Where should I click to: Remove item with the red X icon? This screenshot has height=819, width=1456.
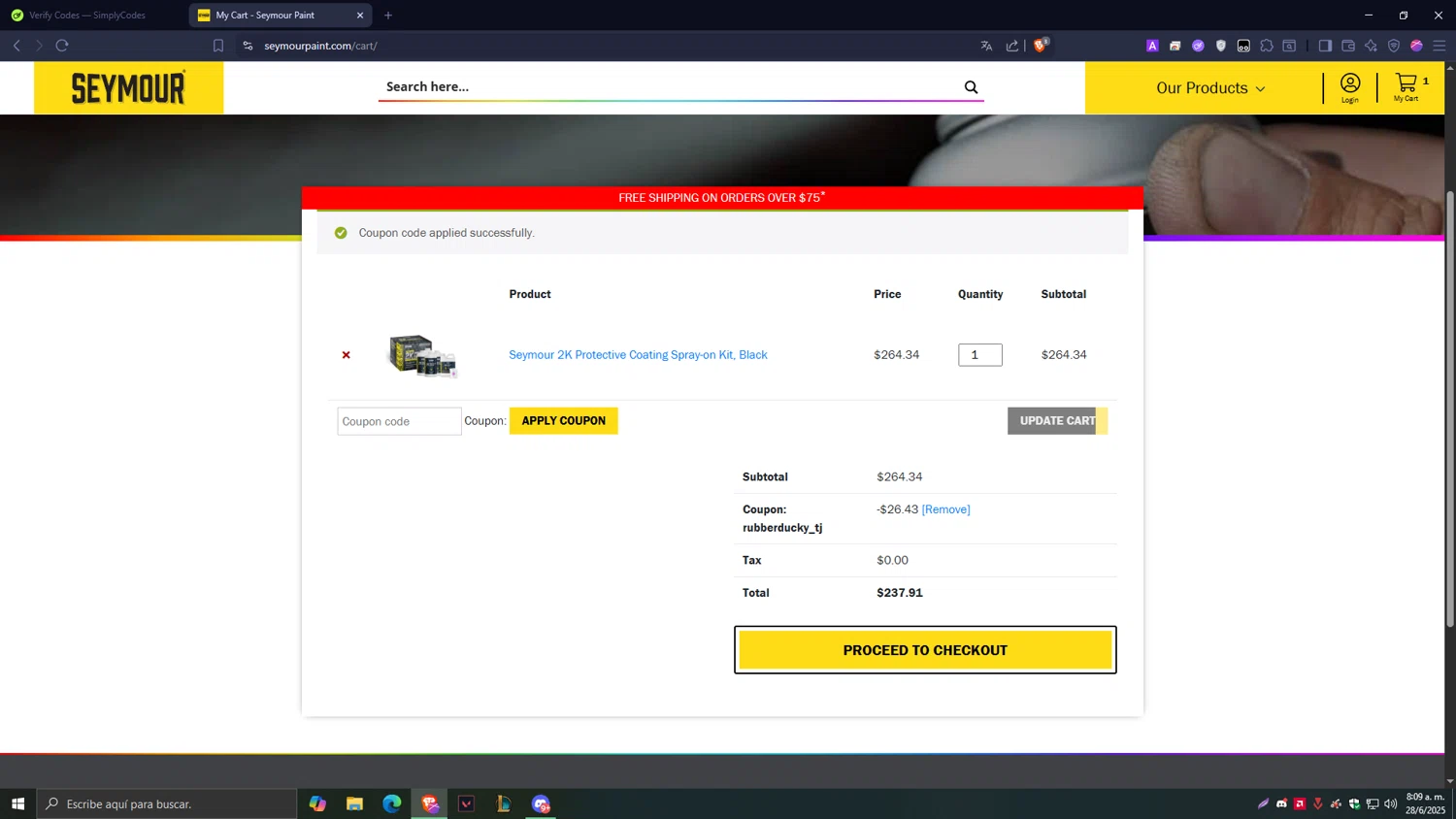346,355
